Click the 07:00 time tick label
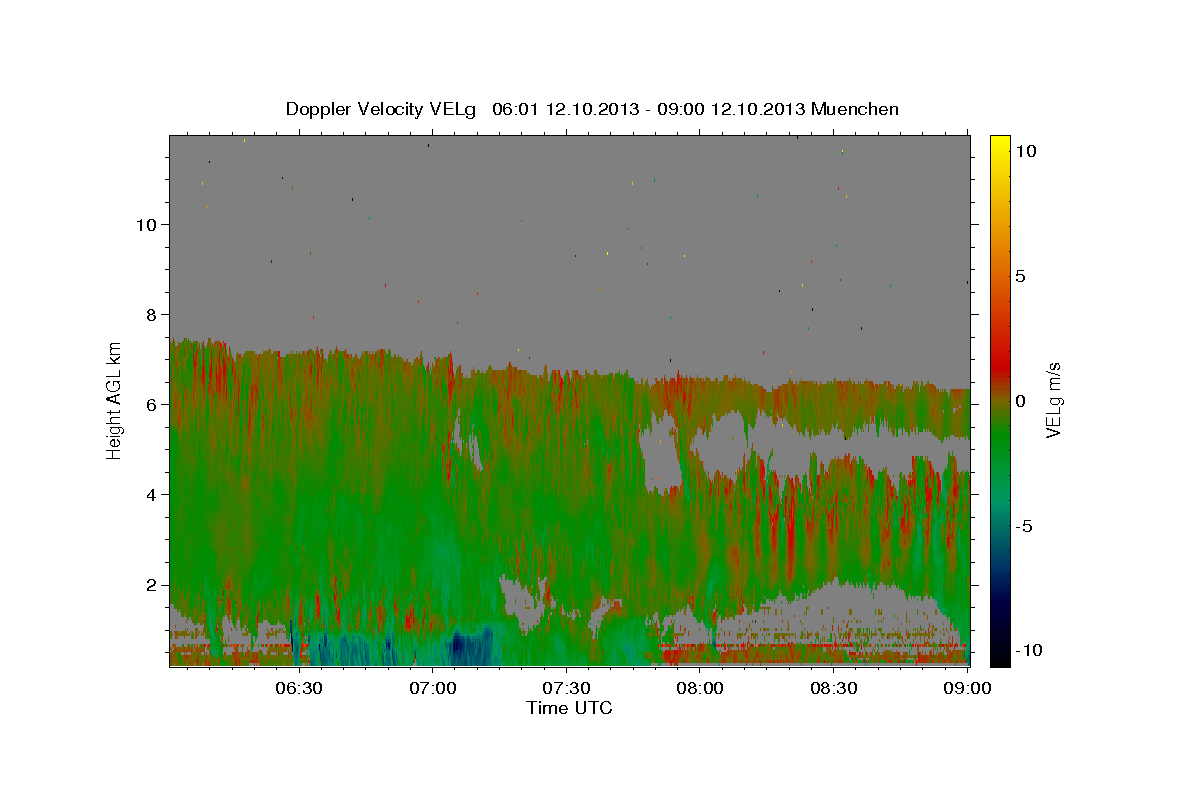 tap(434, 688)
